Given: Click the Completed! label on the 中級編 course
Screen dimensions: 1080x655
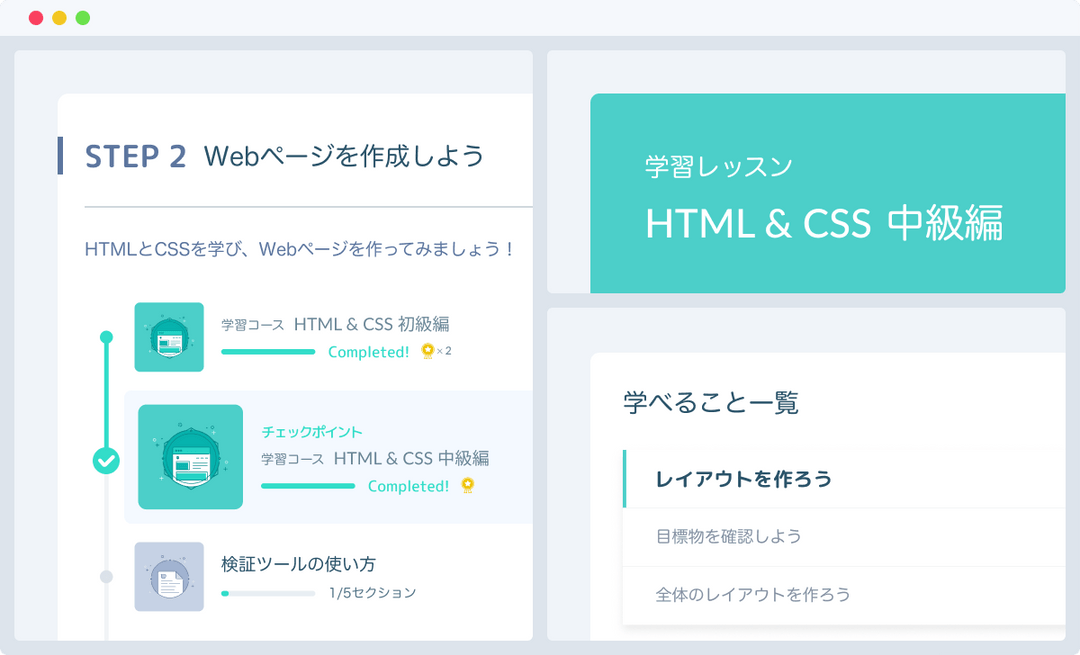Looking at the screenshot, I should coord(408,486).
